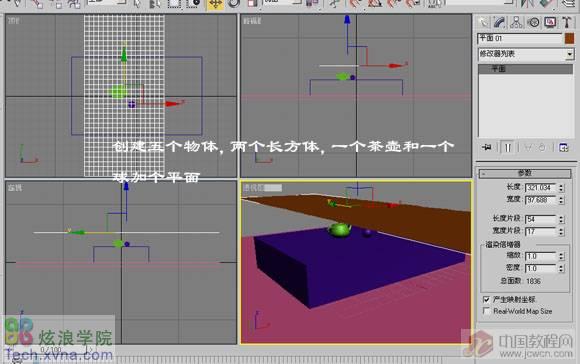Adjust the 密度 spinner arrows

(x=562, y=268)
